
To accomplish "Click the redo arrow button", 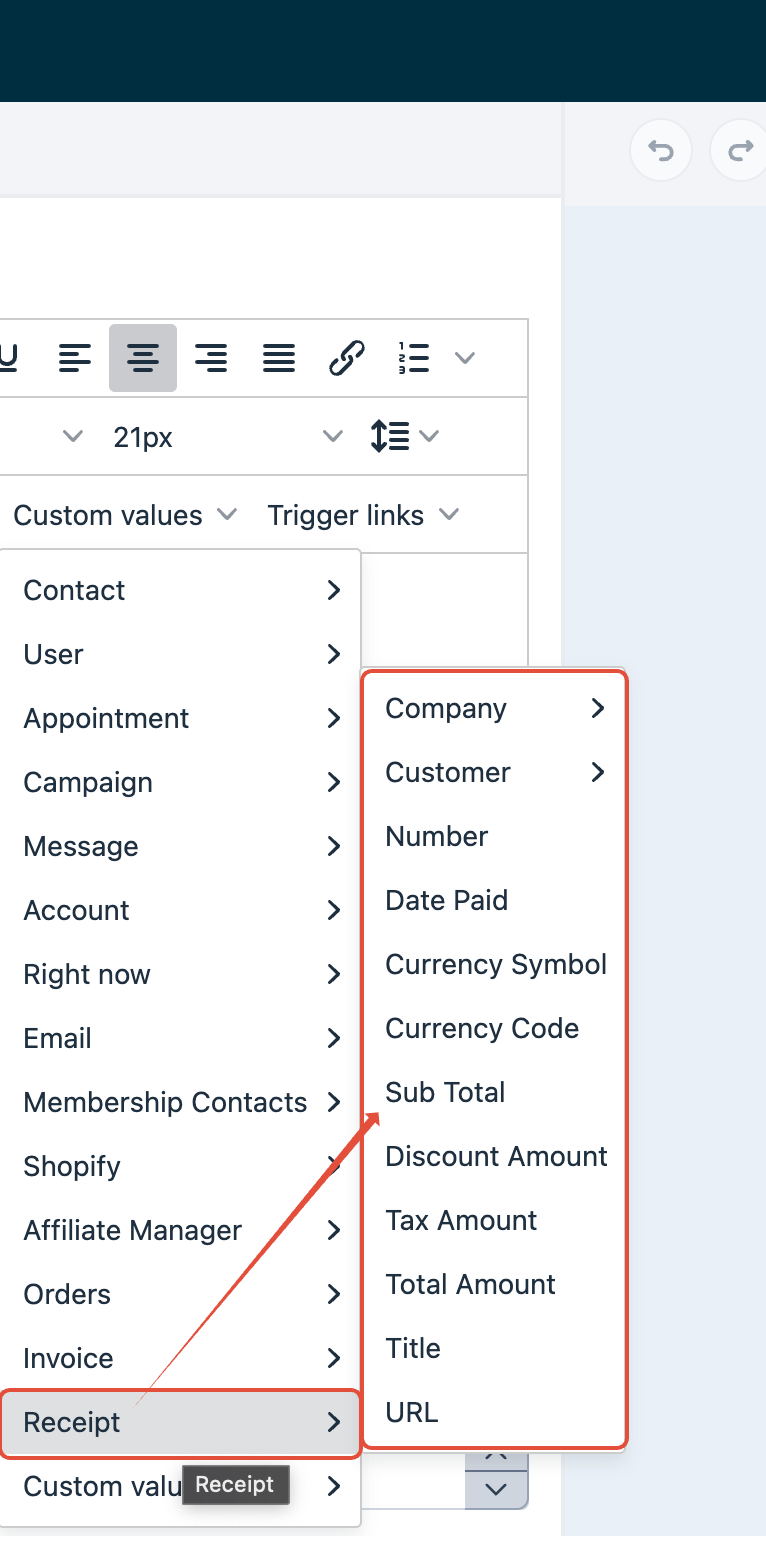I will 739,151.
